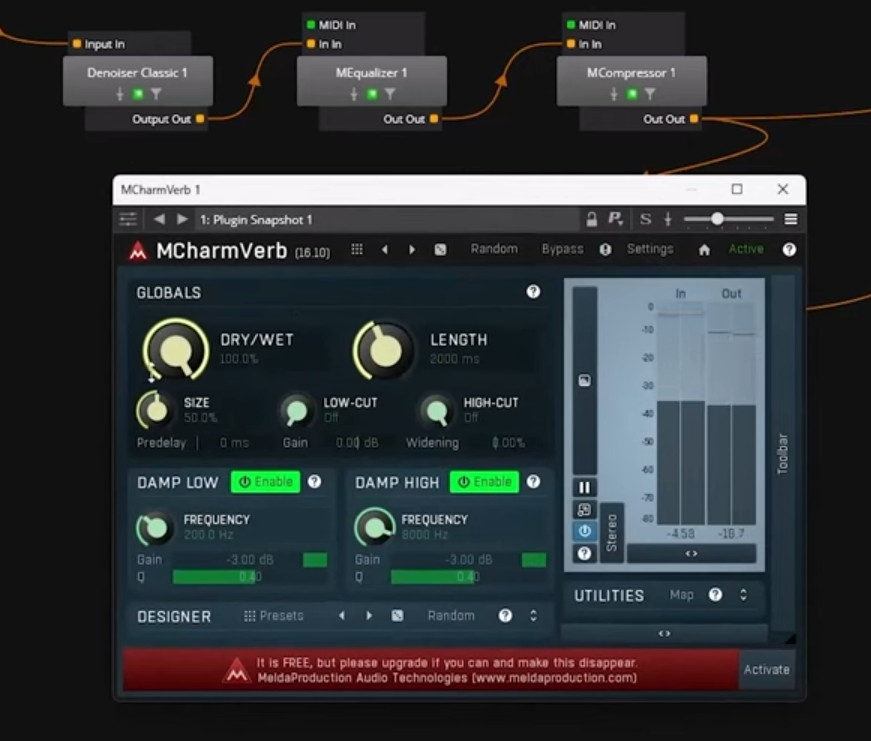Select next DESIGNER preset arrow
Screen dimensions: 871x741
[369, 615]
